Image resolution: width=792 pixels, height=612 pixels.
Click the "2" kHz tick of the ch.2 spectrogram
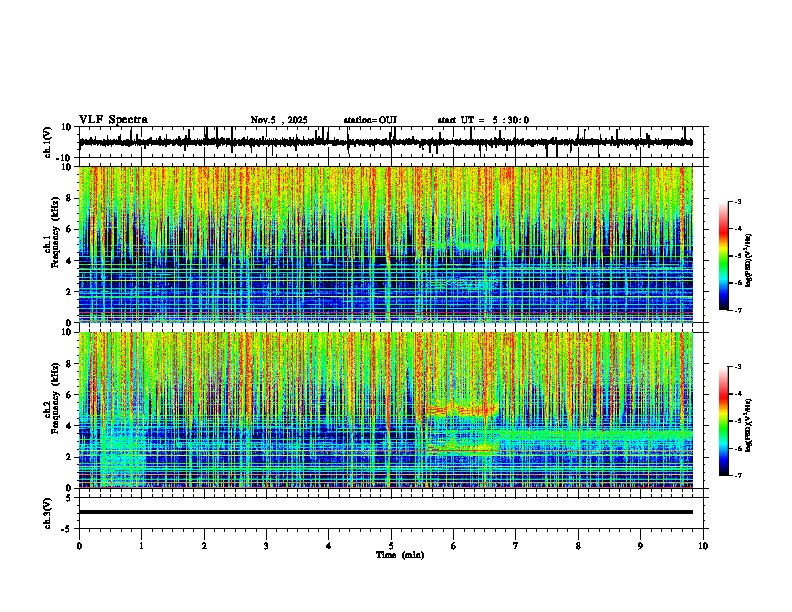[69, 457]
